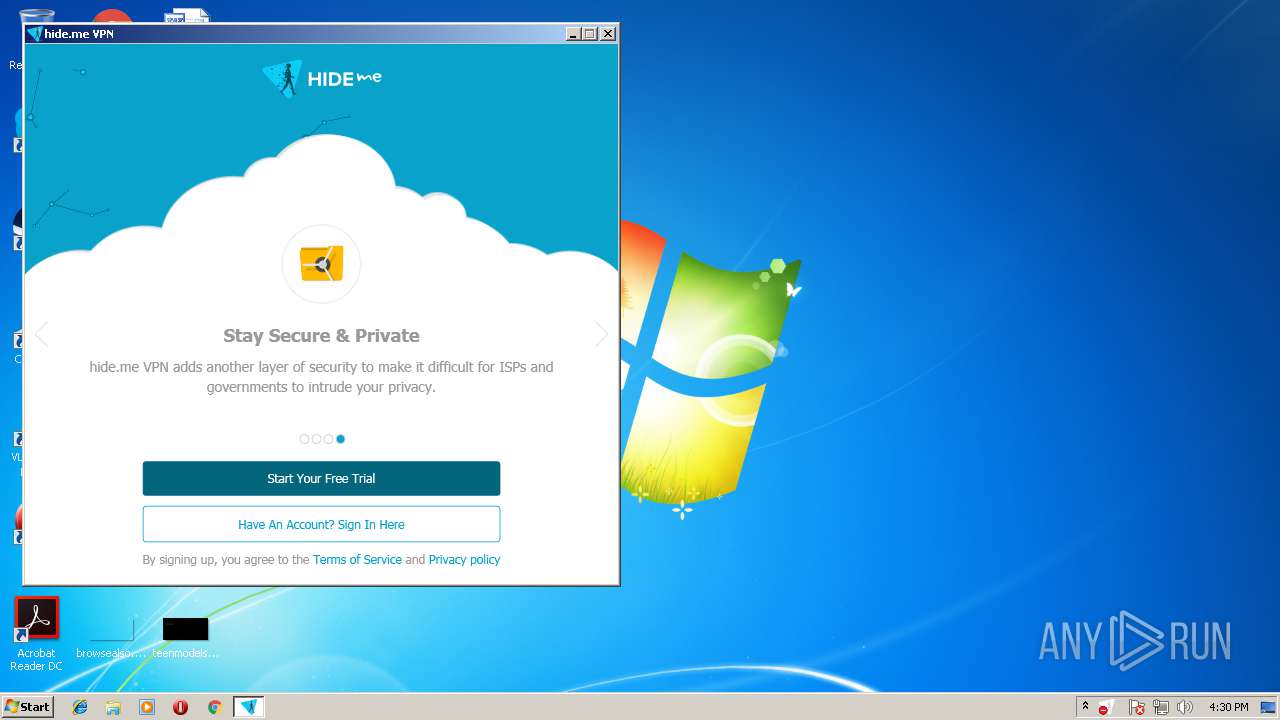Open the Terms of Service link

(x=357, y=560)
